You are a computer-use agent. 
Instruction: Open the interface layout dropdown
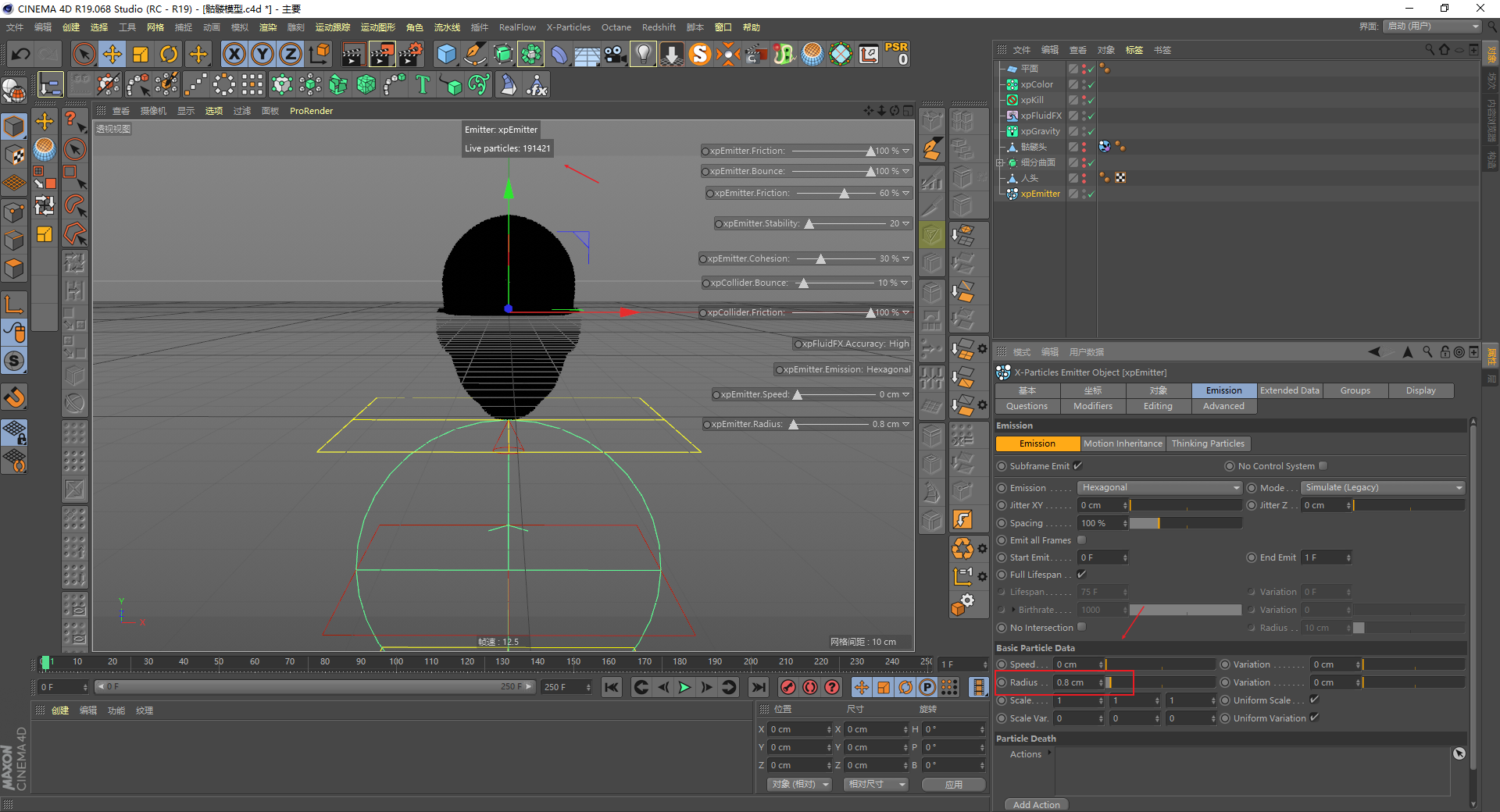click(1433, 27)
